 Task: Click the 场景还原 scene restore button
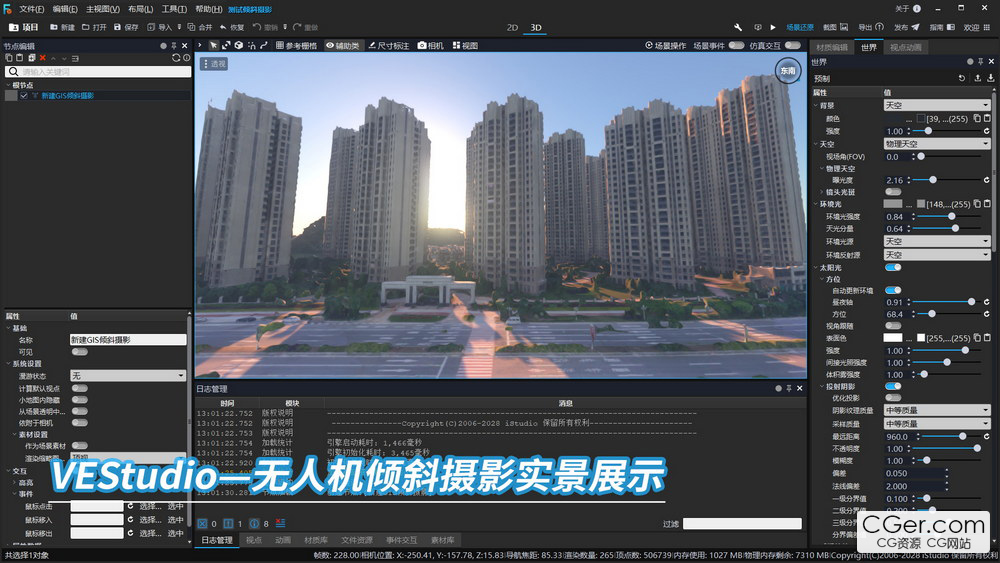click(x=800, y=27)
